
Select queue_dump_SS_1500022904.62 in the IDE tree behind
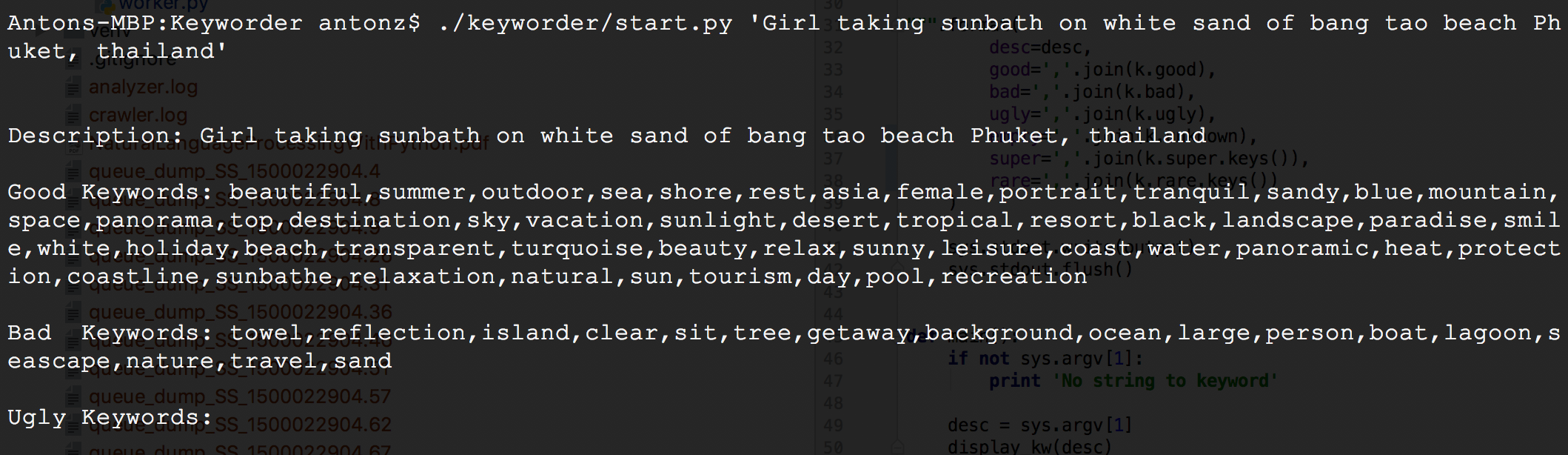[x=240, y=425]
